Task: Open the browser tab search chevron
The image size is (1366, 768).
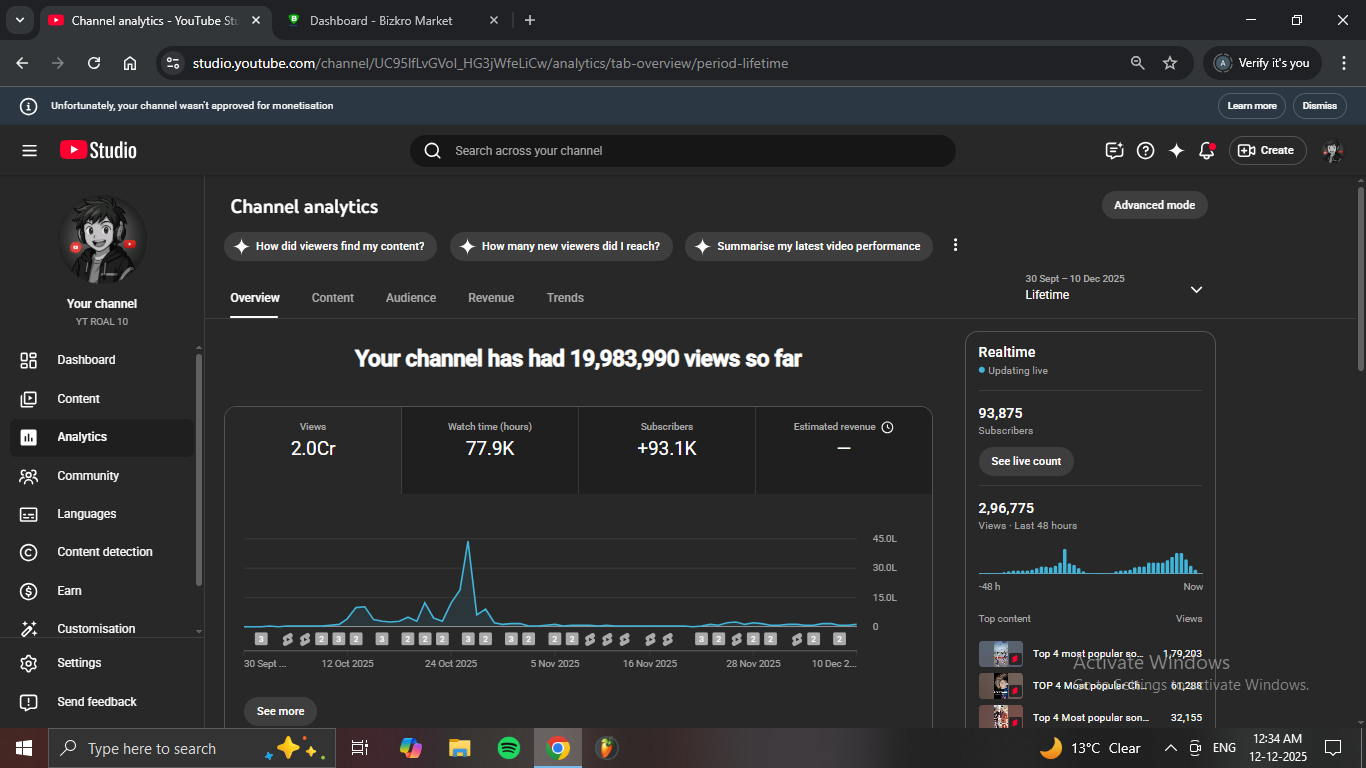Action: 19,20
